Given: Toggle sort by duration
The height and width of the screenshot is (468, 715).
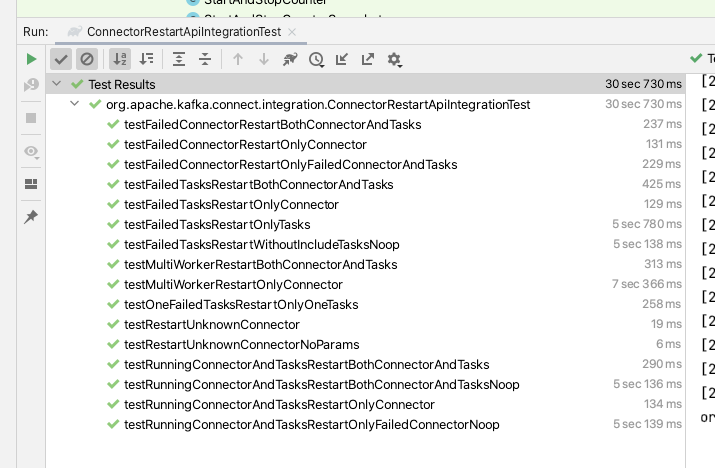Looking at the screenshot, I should [146, 59].
